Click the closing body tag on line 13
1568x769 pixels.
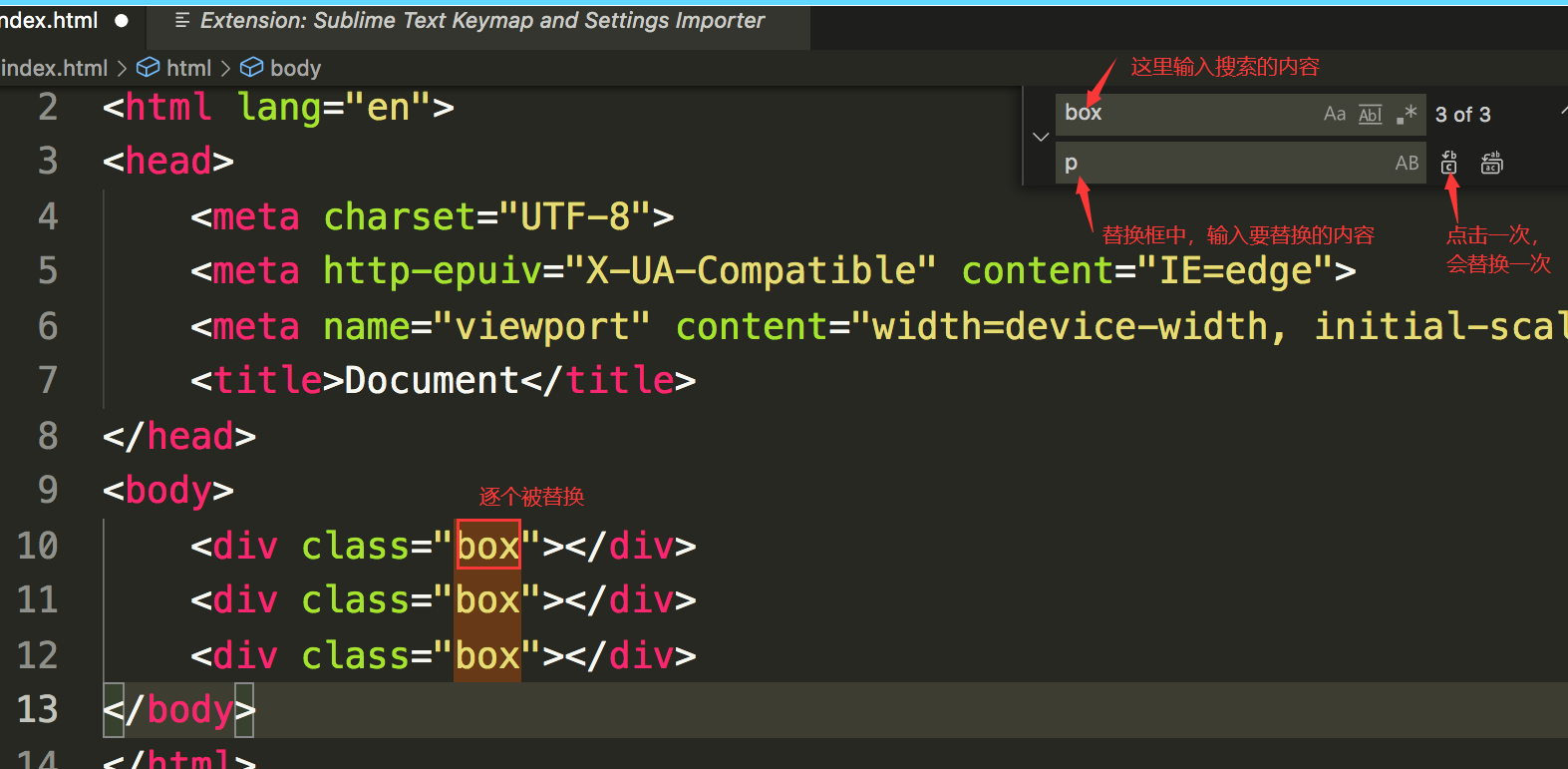pos(179,710)
